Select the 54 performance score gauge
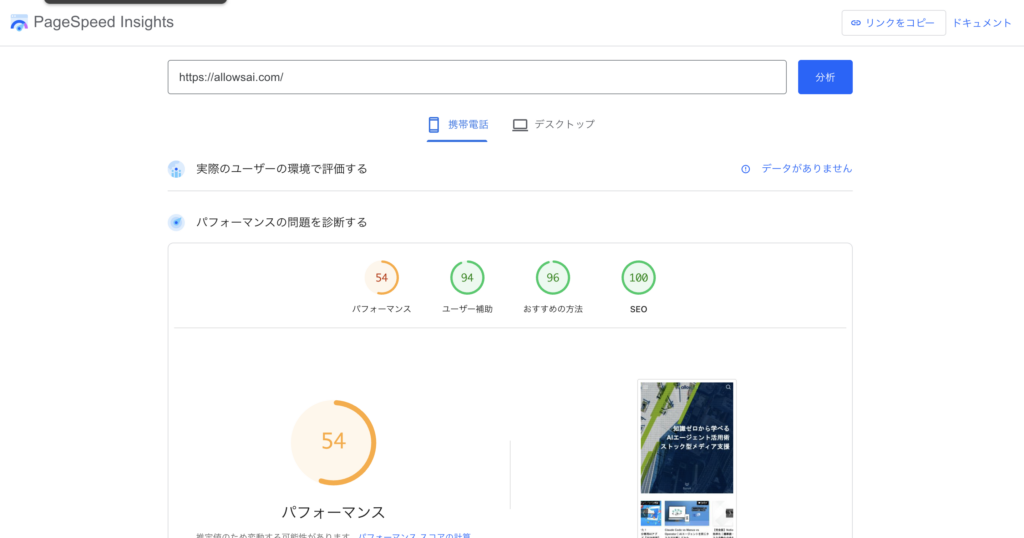The image size is (1024, 538). 381,278
